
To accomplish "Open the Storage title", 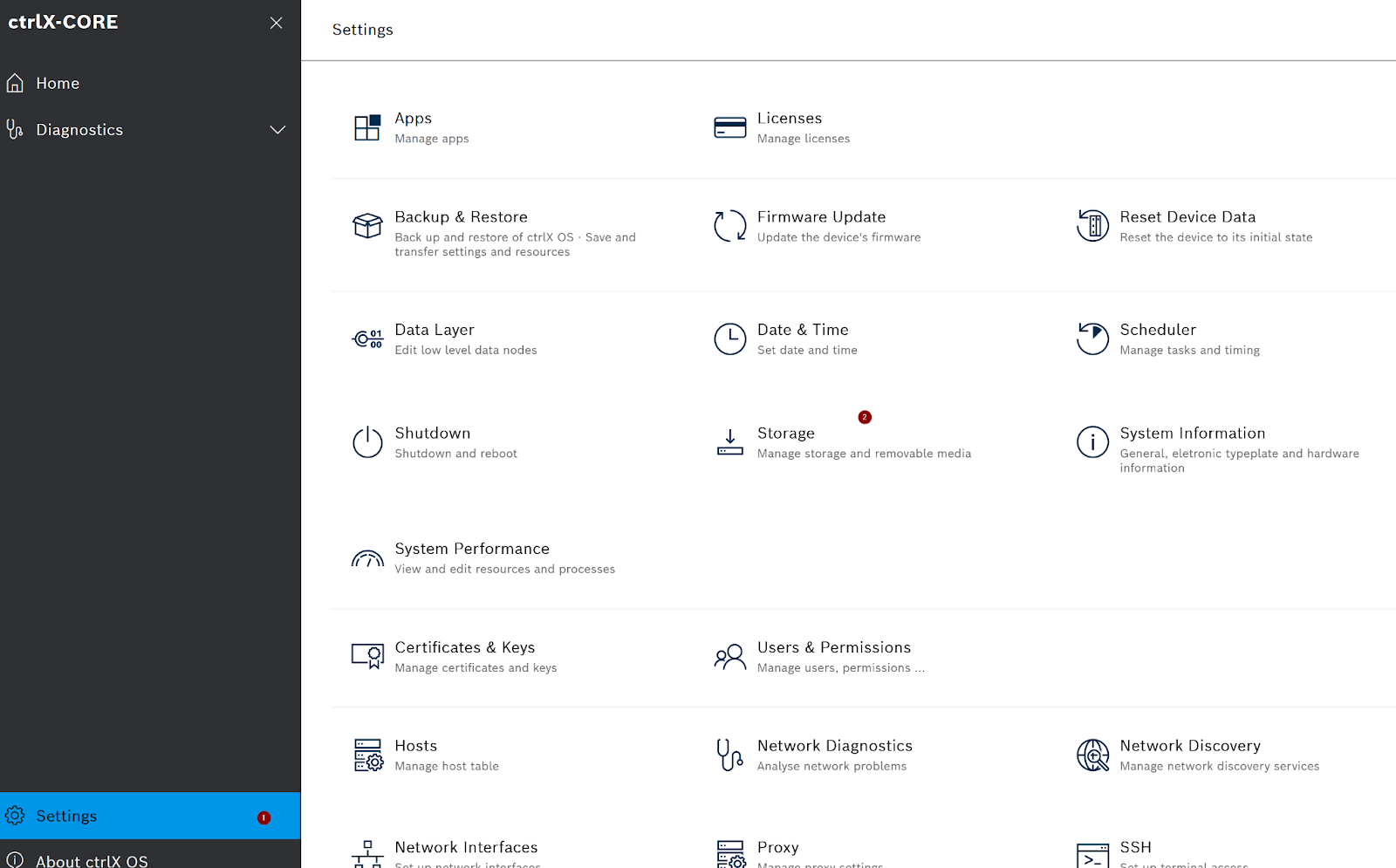I will click(786, 433).
